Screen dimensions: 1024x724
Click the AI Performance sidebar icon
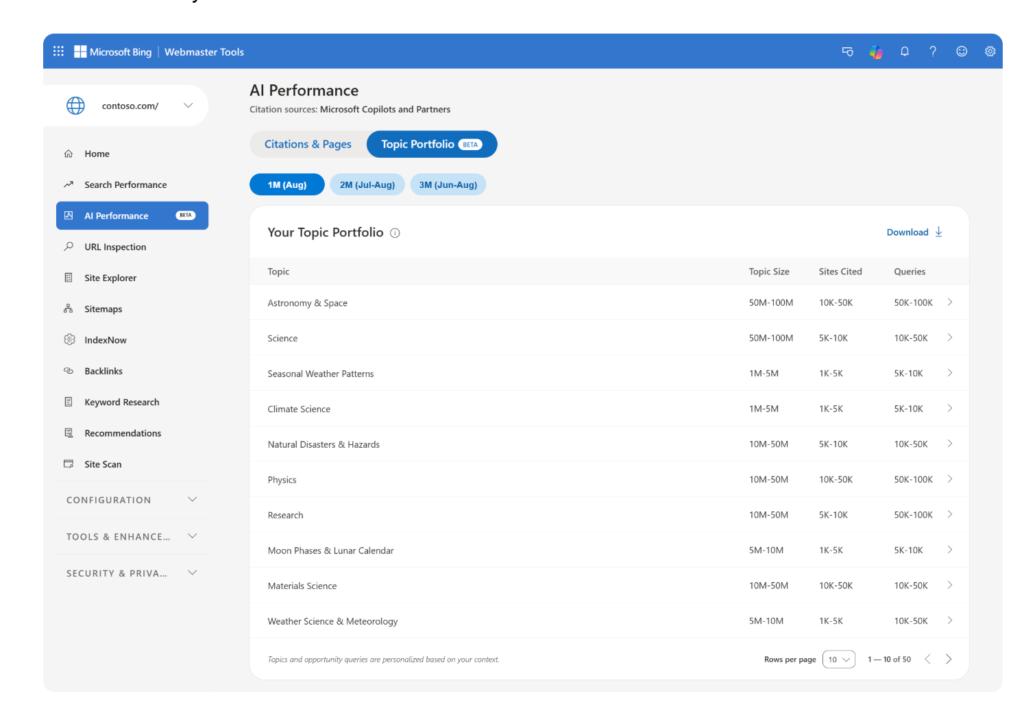pos(69,215)
